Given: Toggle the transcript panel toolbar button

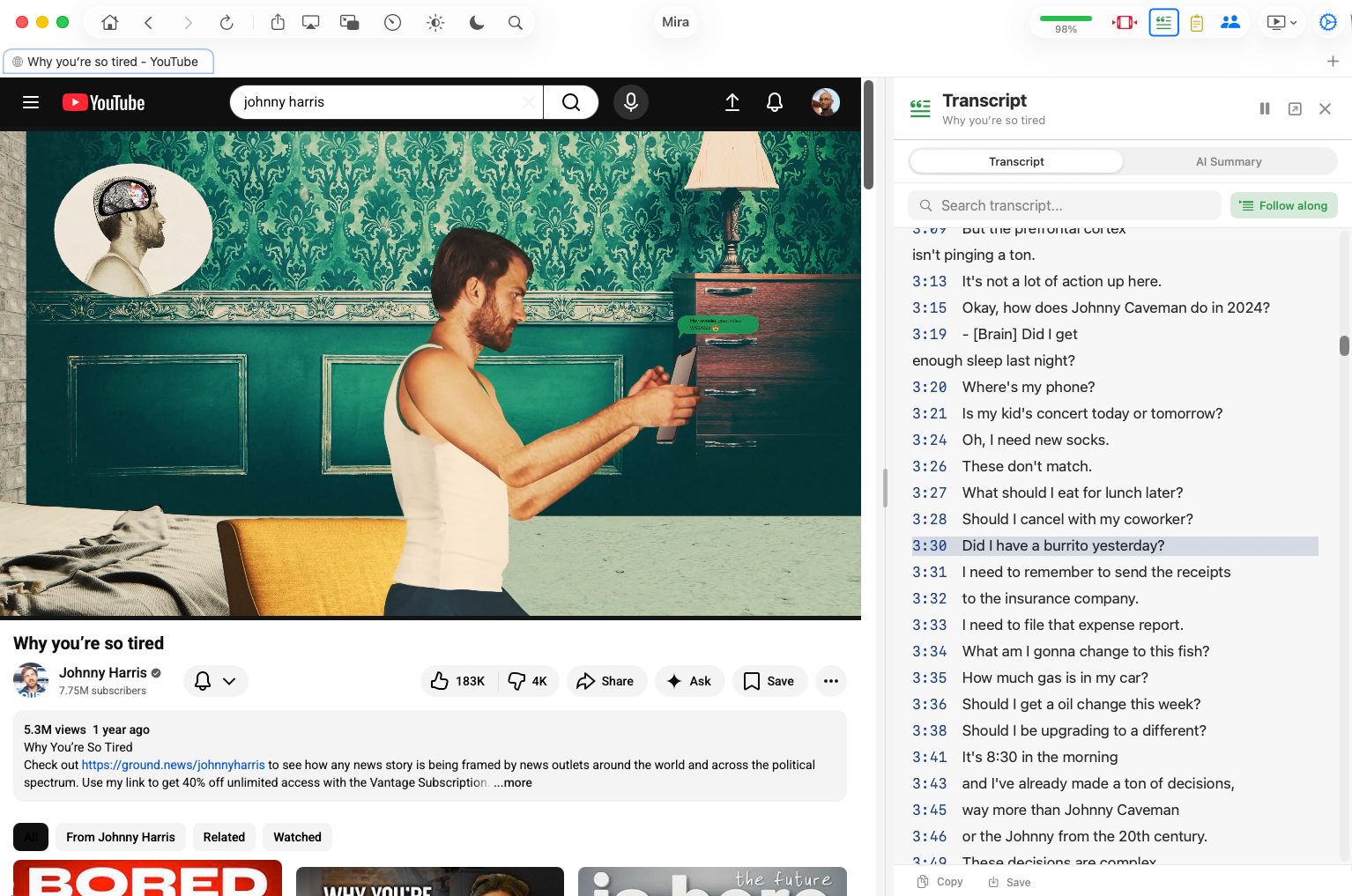Looking at the screenshot, I should [x=1163, y=23].
